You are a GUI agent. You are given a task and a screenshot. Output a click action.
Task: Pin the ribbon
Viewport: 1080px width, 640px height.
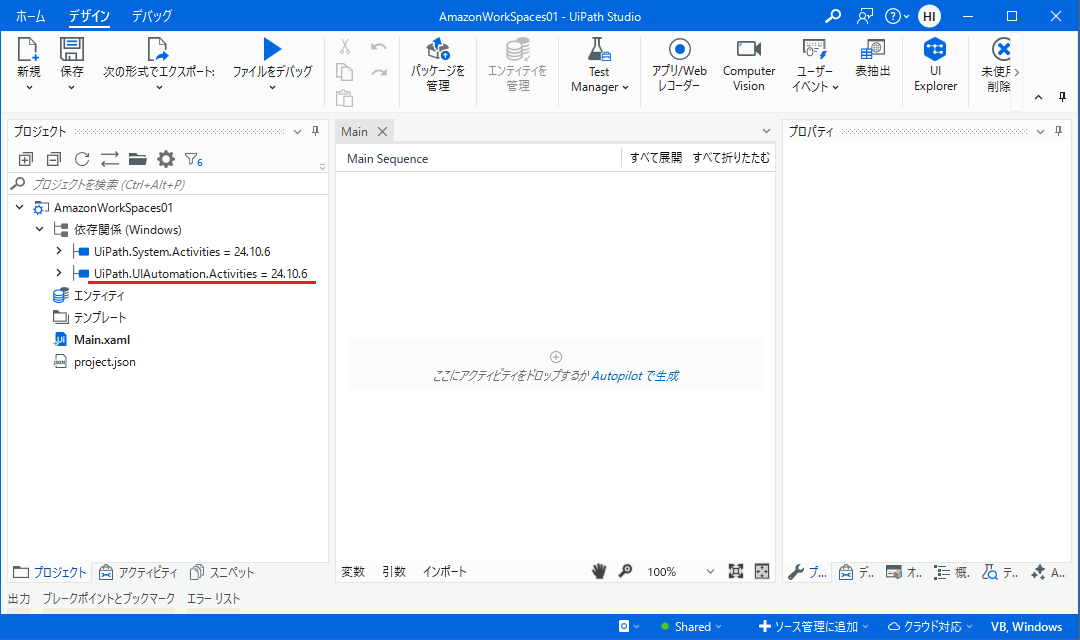(1062, 97)
